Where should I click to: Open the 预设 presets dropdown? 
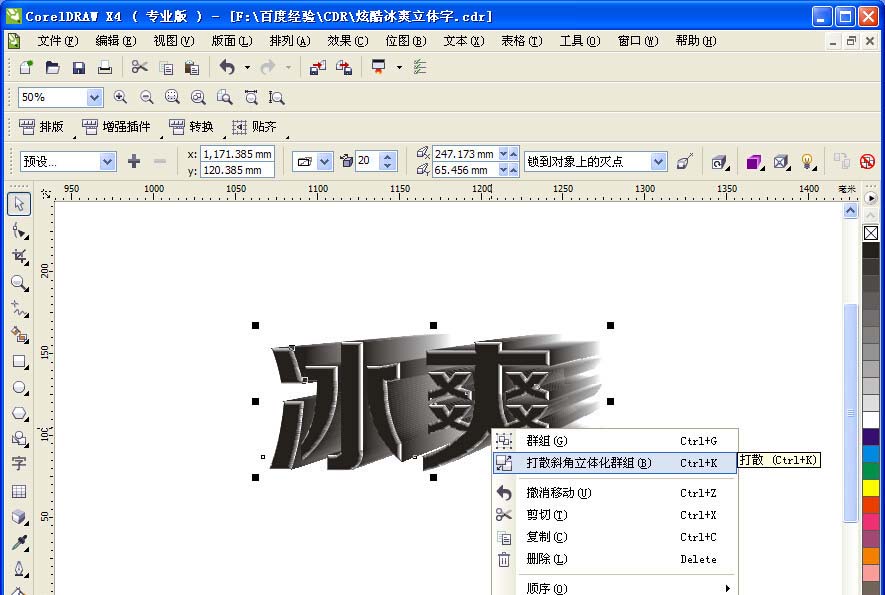tap(105, 161)
